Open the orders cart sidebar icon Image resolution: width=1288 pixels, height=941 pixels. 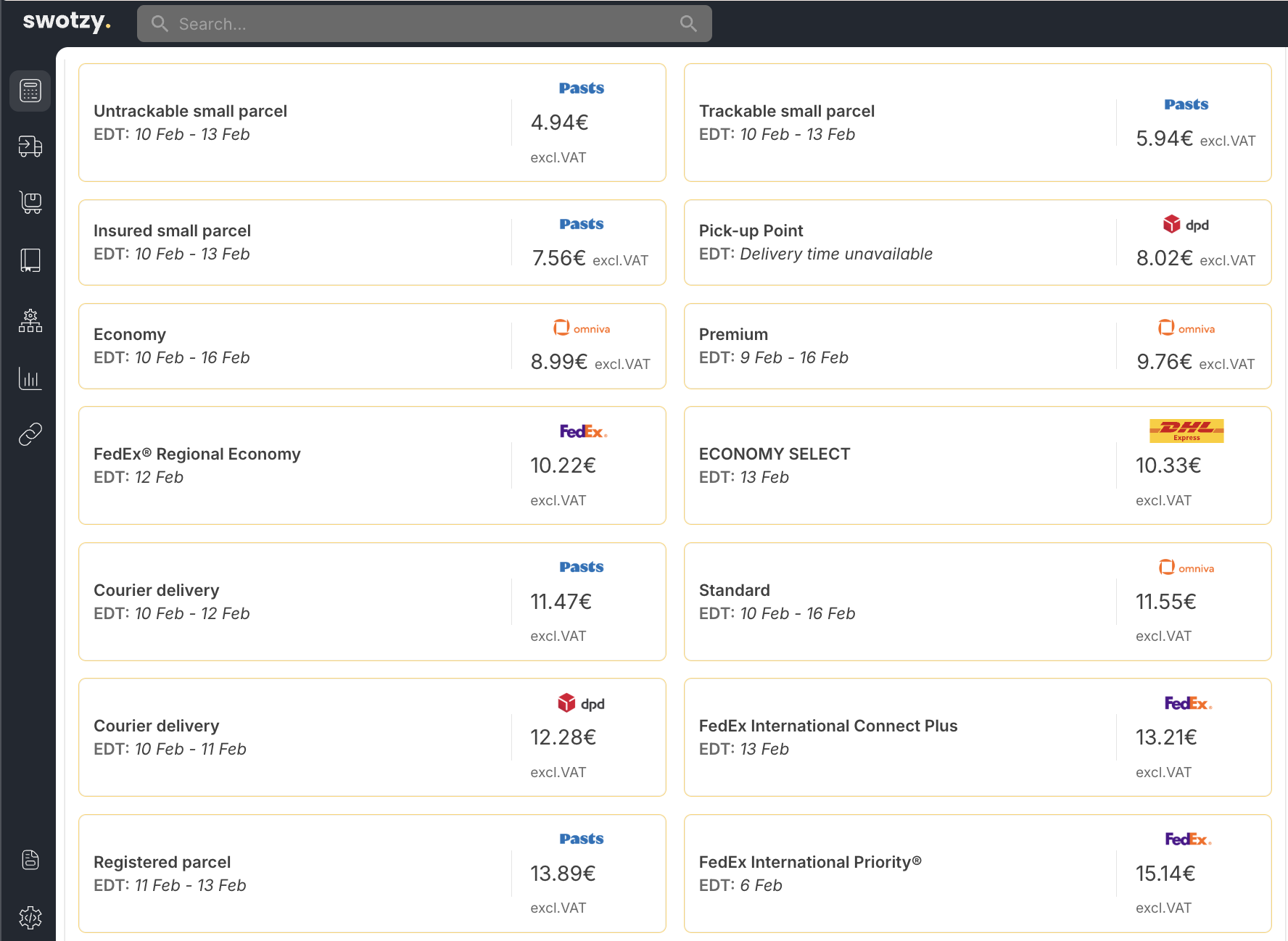(30, 202)
